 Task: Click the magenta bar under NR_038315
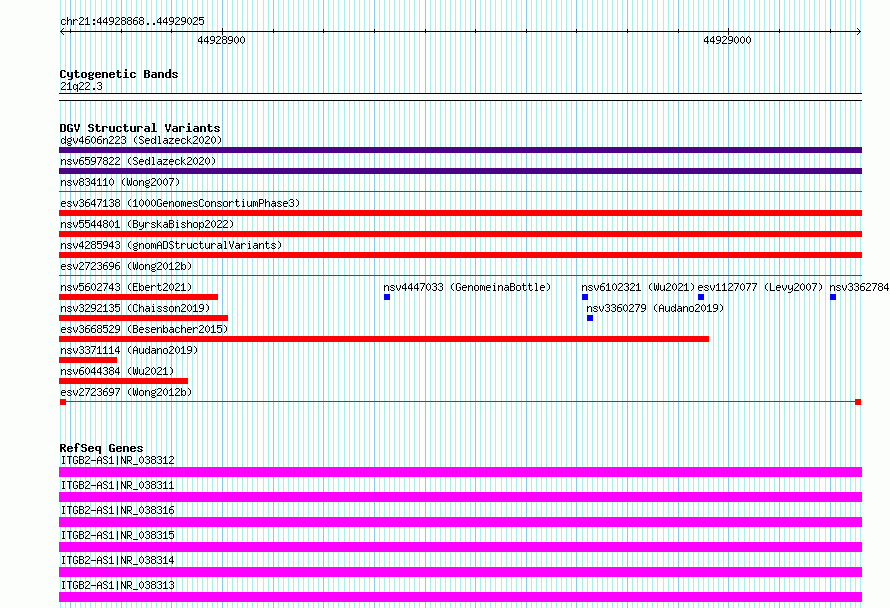(x=460, y=547)
